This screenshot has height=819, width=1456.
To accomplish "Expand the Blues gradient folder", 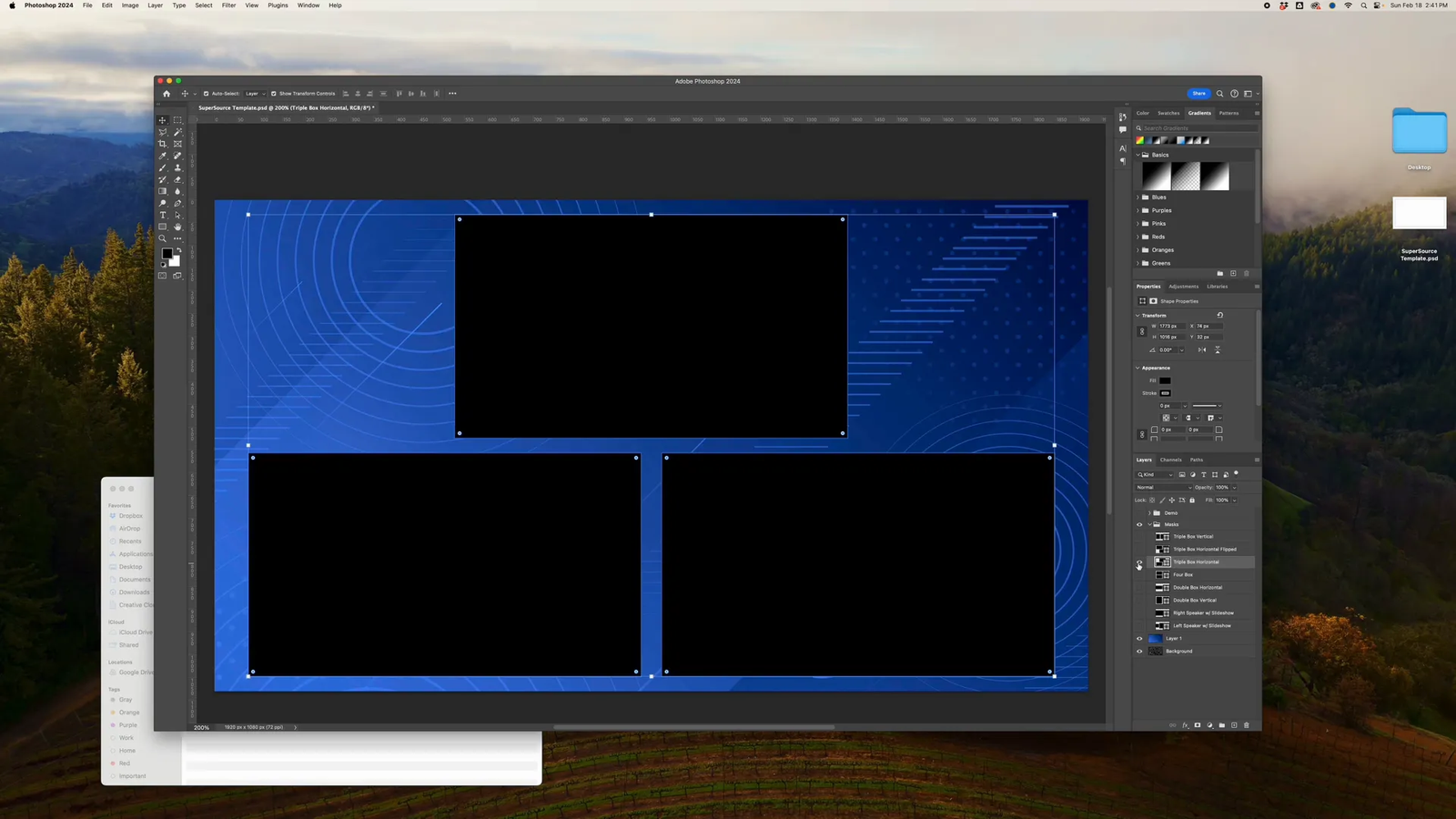I will 1137,197.
